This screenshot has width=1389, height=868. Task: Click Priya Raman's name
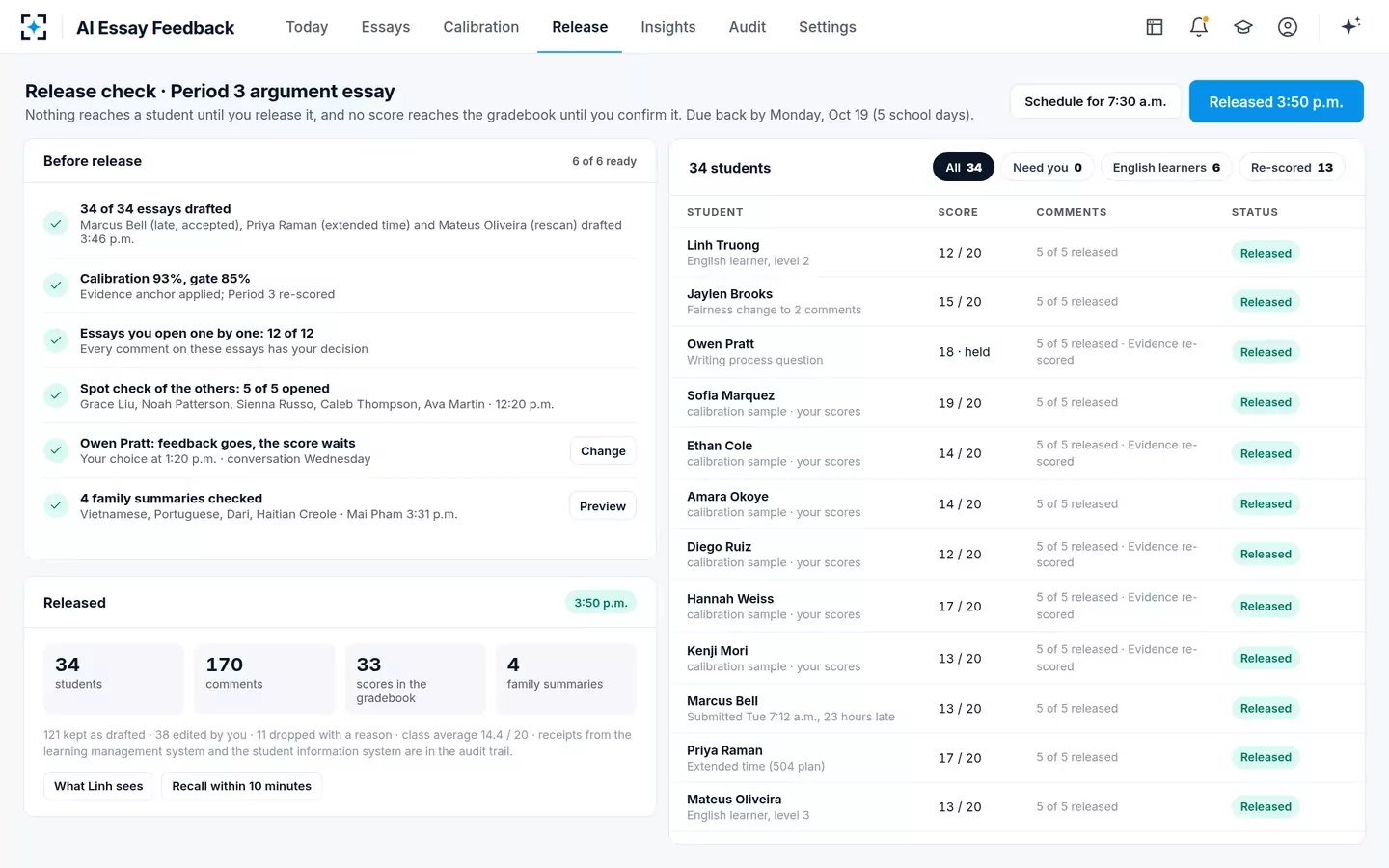pos(724,750)
